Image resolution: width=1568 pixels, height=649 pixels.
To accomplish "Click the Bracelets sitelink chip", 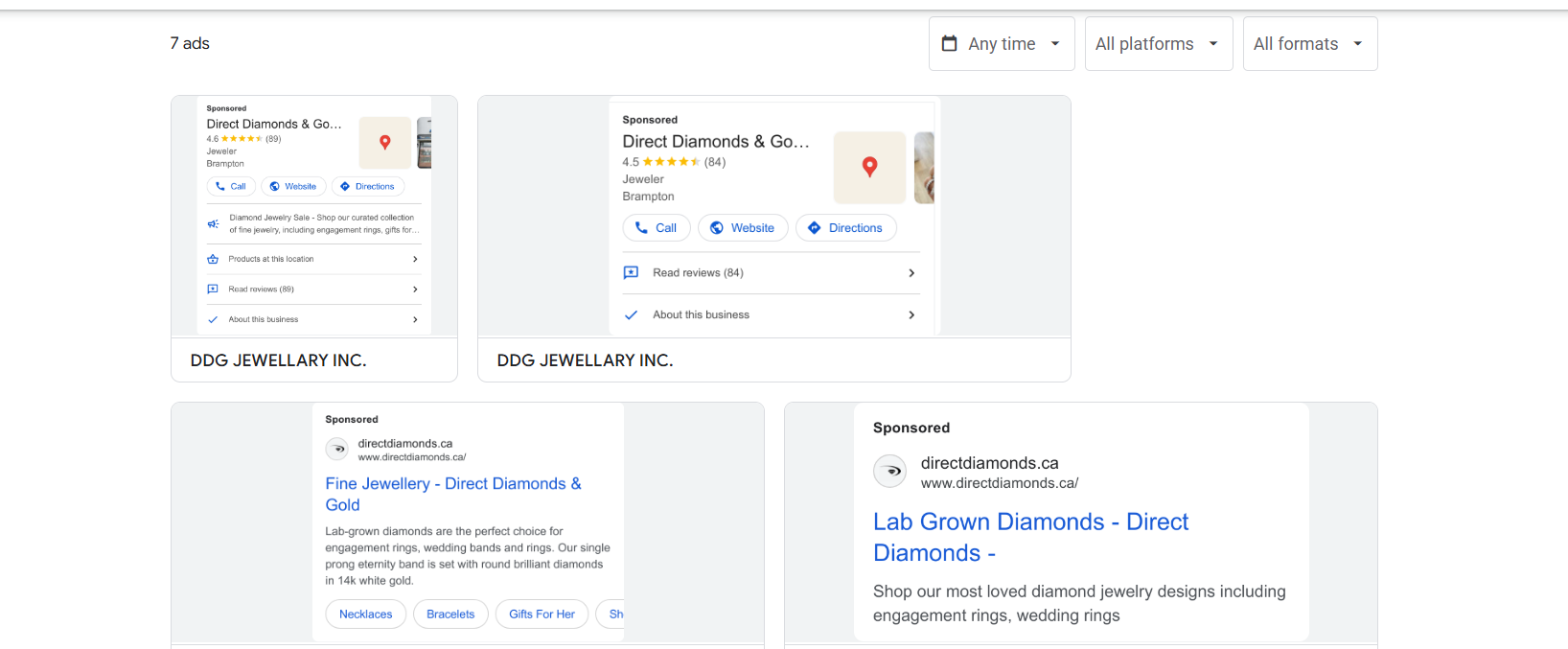I will point(450,614).
